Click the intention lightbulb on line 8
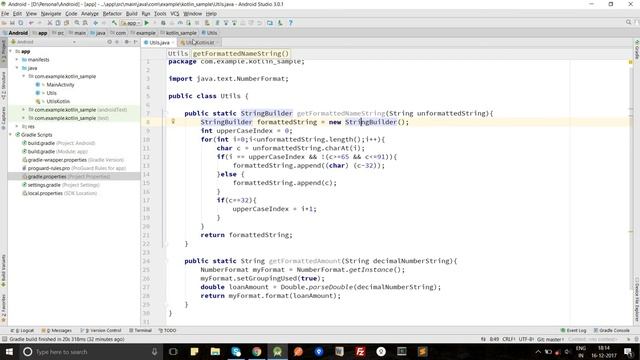Image resolution: width=640 pixels, height=360 pixels. click(173, 121)
